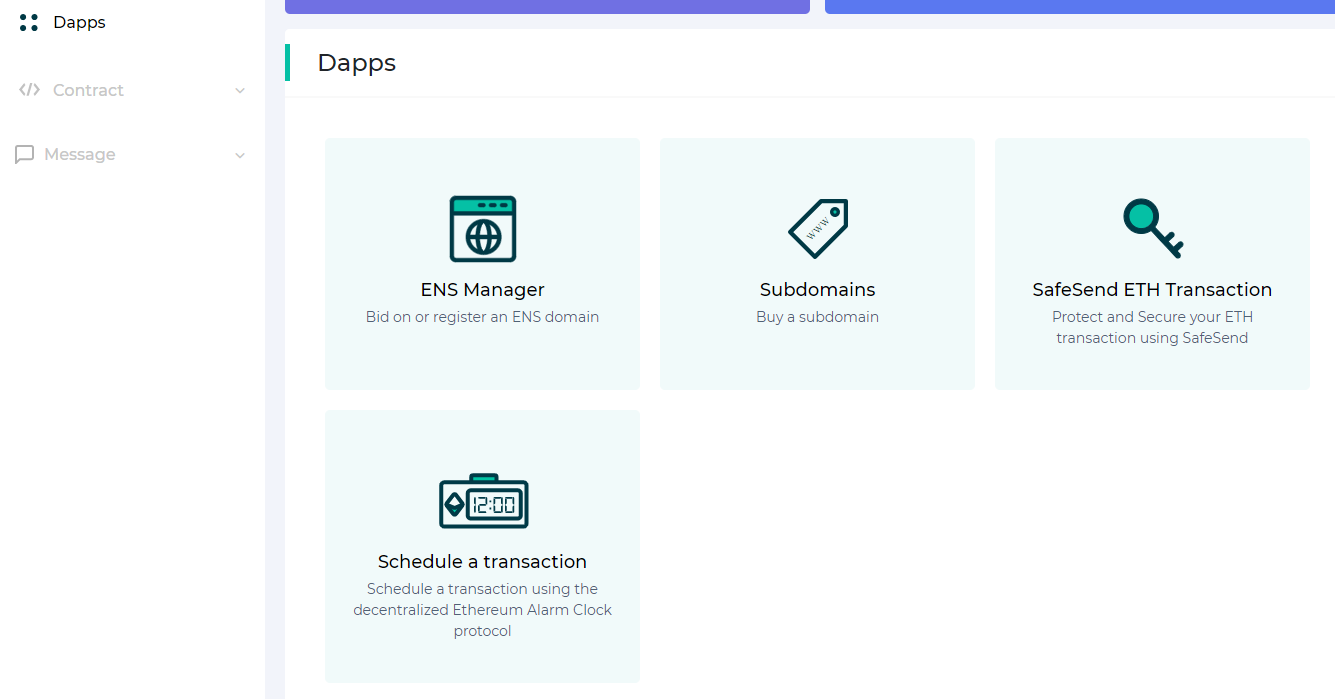Click the Dapps section heading
The height and width of the screenshot is (699, 1335).
[357, 63]
